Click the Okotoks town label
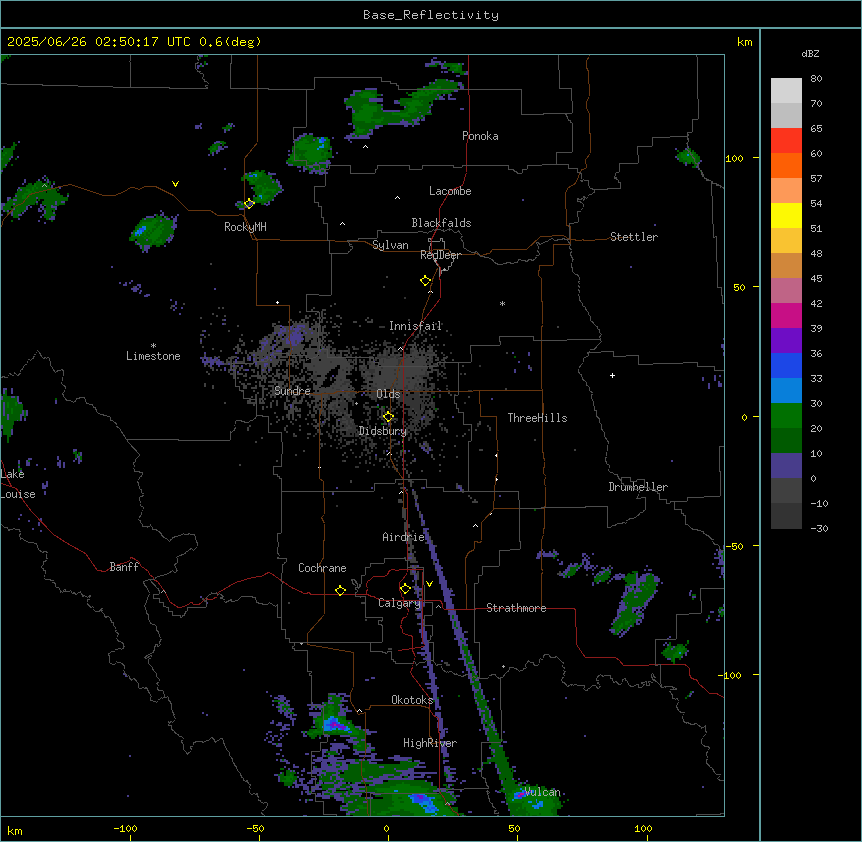Screen dimensions: 862x842 (x=412, y=700)
